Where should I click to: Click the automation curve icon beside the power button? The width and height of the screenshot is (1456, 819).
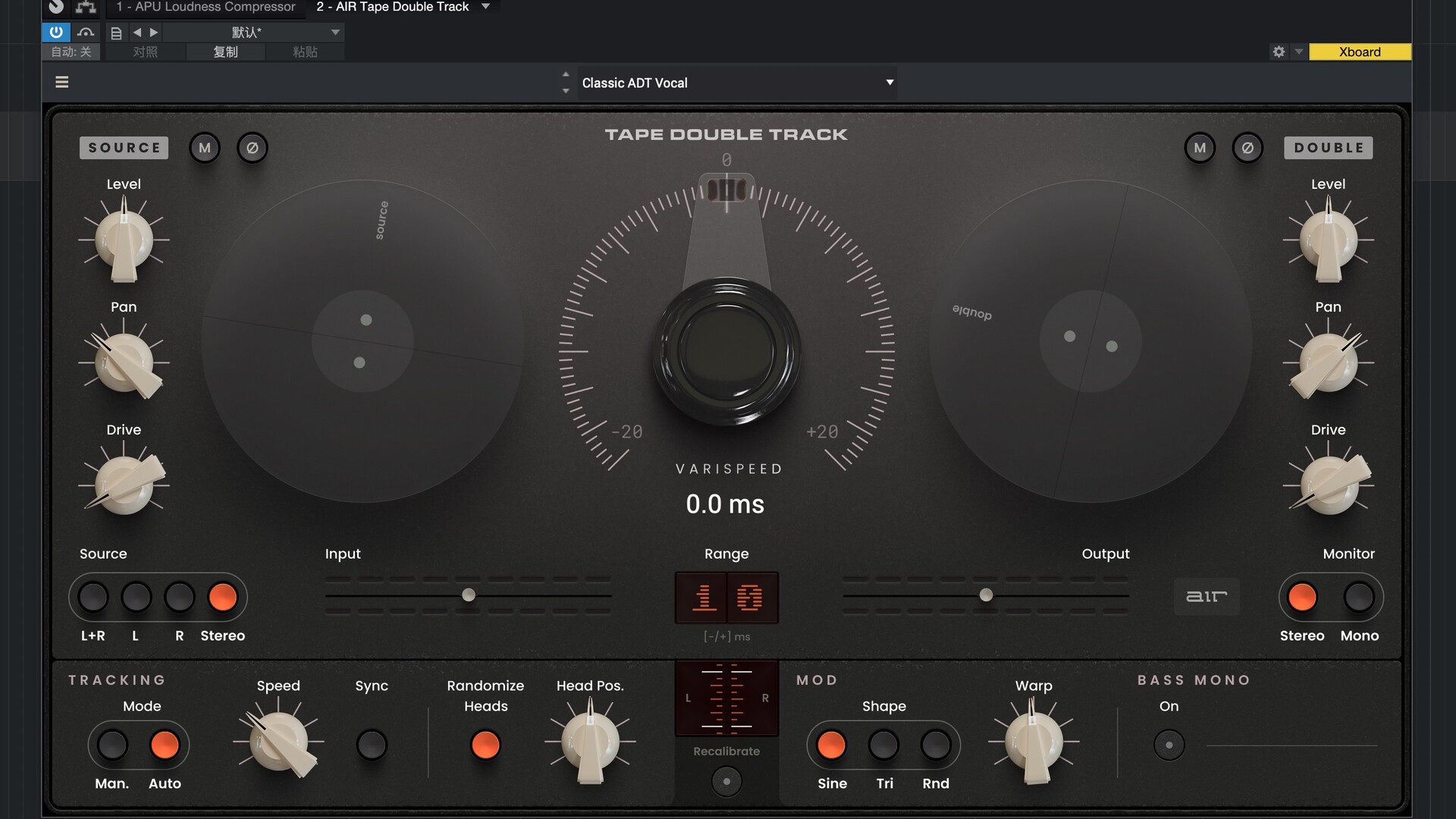click(86, 32)
